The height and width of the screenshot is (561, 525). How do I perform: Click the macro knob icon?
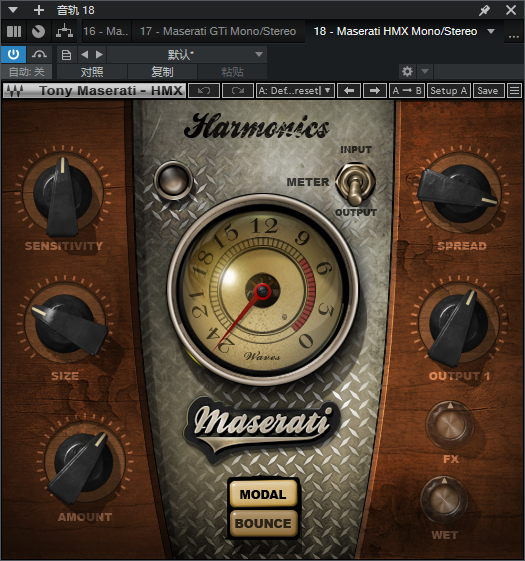point(38,31)
